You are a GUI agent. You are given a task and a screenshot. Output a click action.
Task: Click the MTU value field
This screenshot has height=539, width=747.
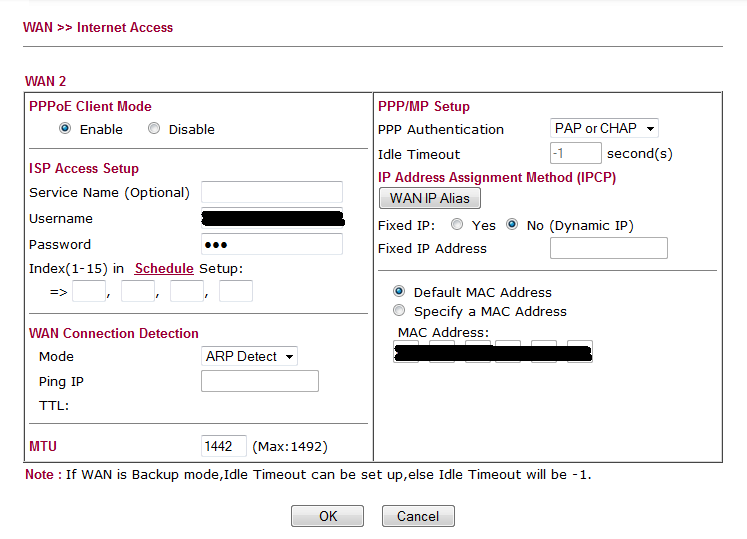point(223,446)
